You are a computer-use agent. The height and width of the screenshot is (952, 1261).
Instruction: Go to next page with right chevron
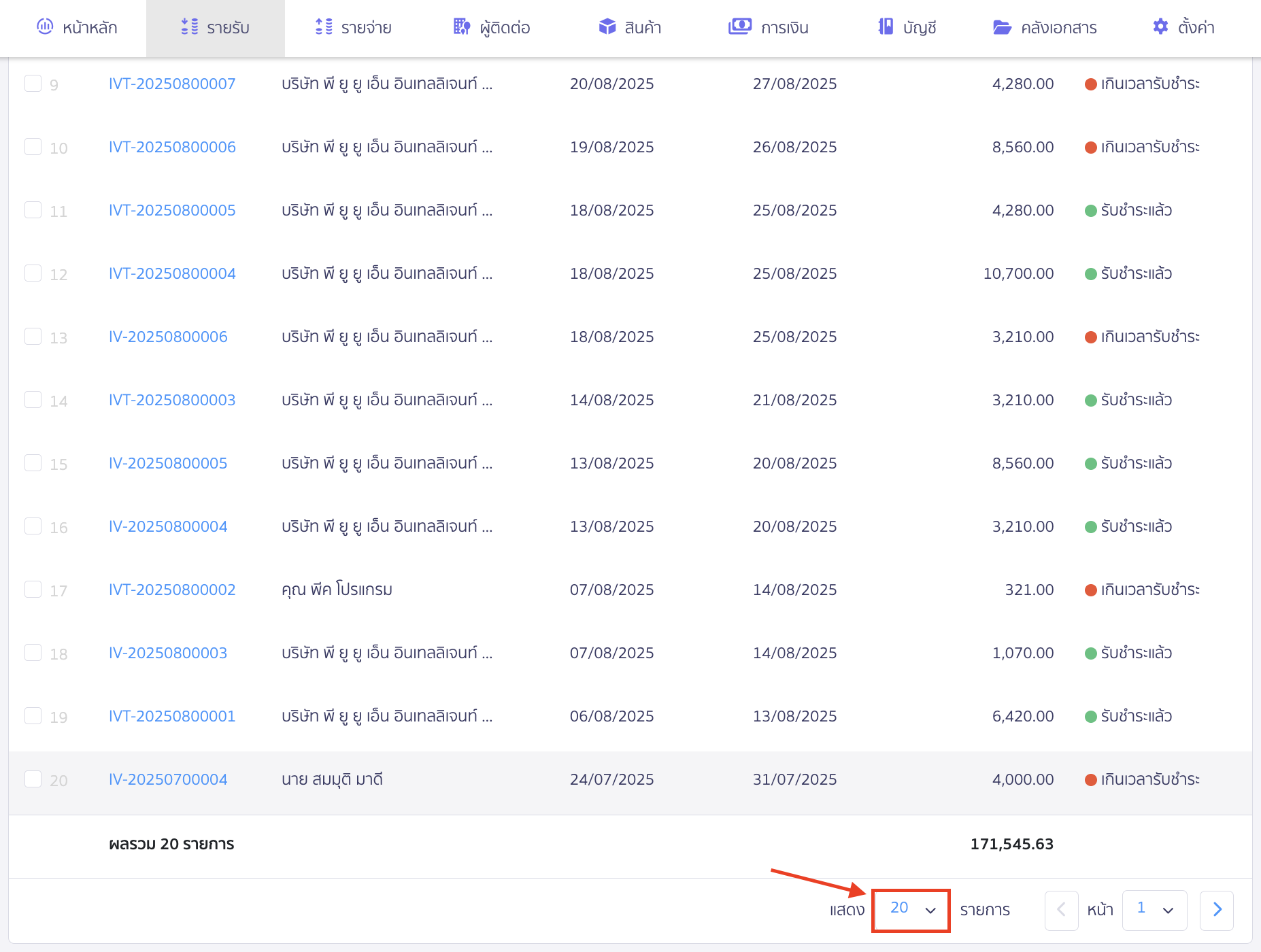[1217, 910]
